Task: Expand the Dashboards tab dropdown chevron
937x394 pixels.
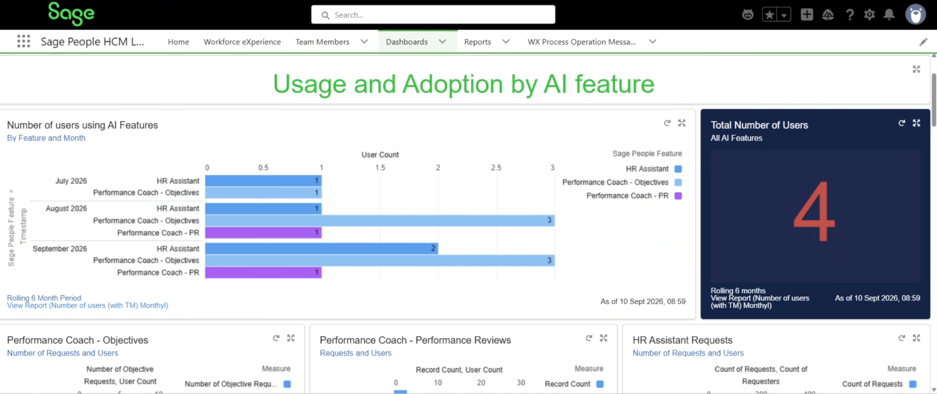Action: [443, 42]
